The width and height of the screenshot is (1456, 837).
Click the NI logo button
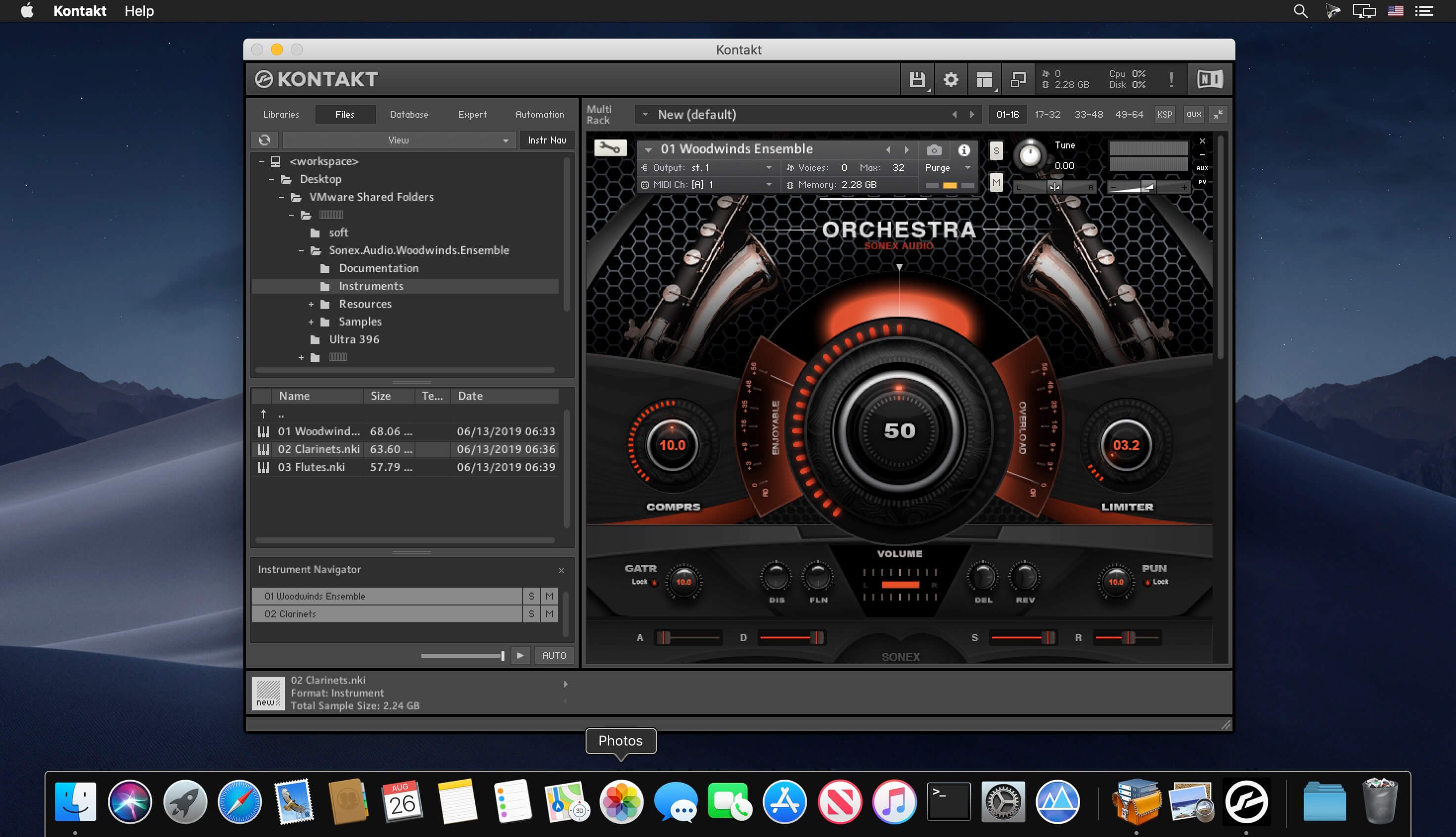[1210, 79]
